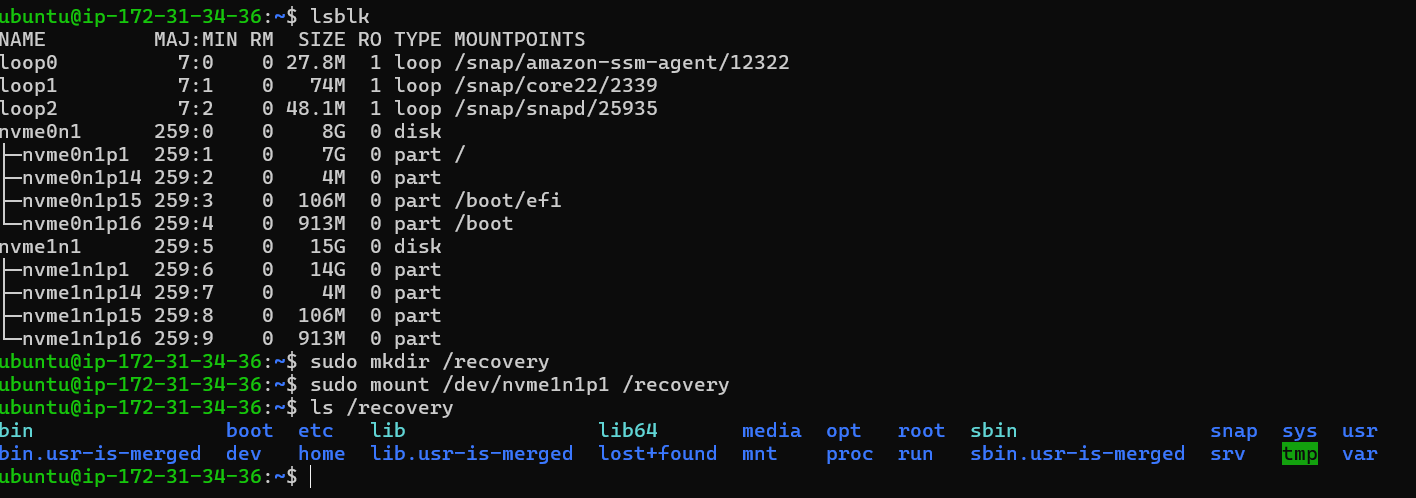Click the lost+found directory name
The height and width of the screenshot is (498, 1416).
[657, 454]
